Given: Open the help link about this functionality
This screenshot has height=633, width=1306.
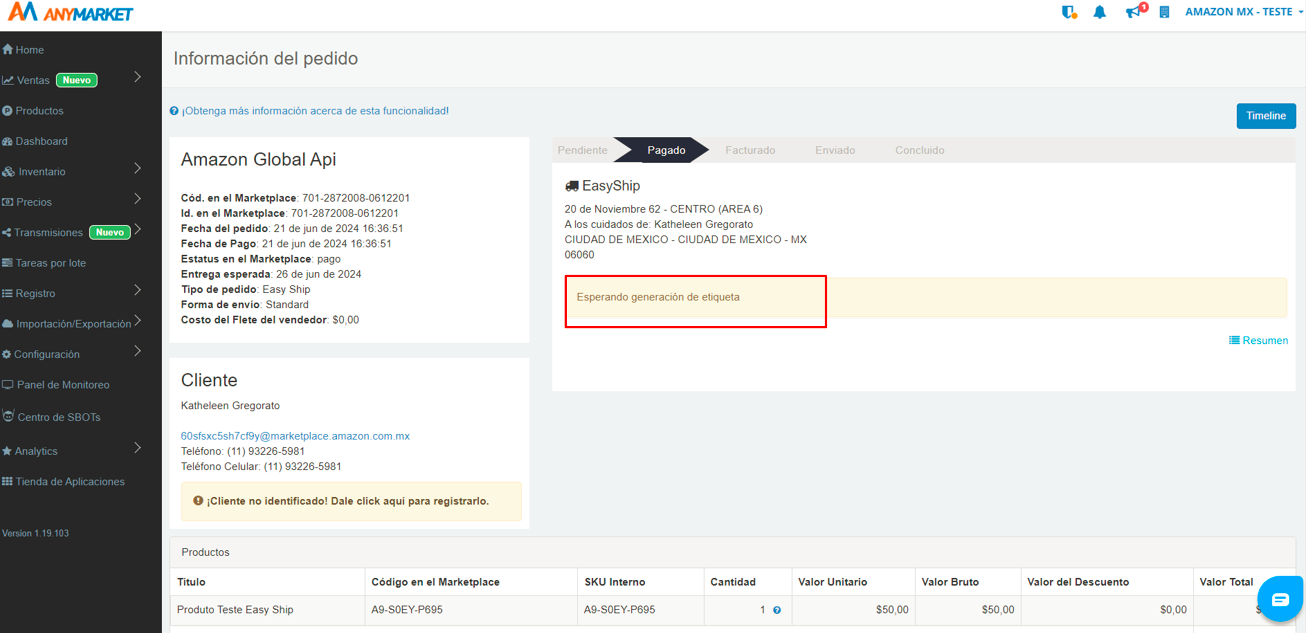Looking at the screenshot, I should tap(315, 111).
